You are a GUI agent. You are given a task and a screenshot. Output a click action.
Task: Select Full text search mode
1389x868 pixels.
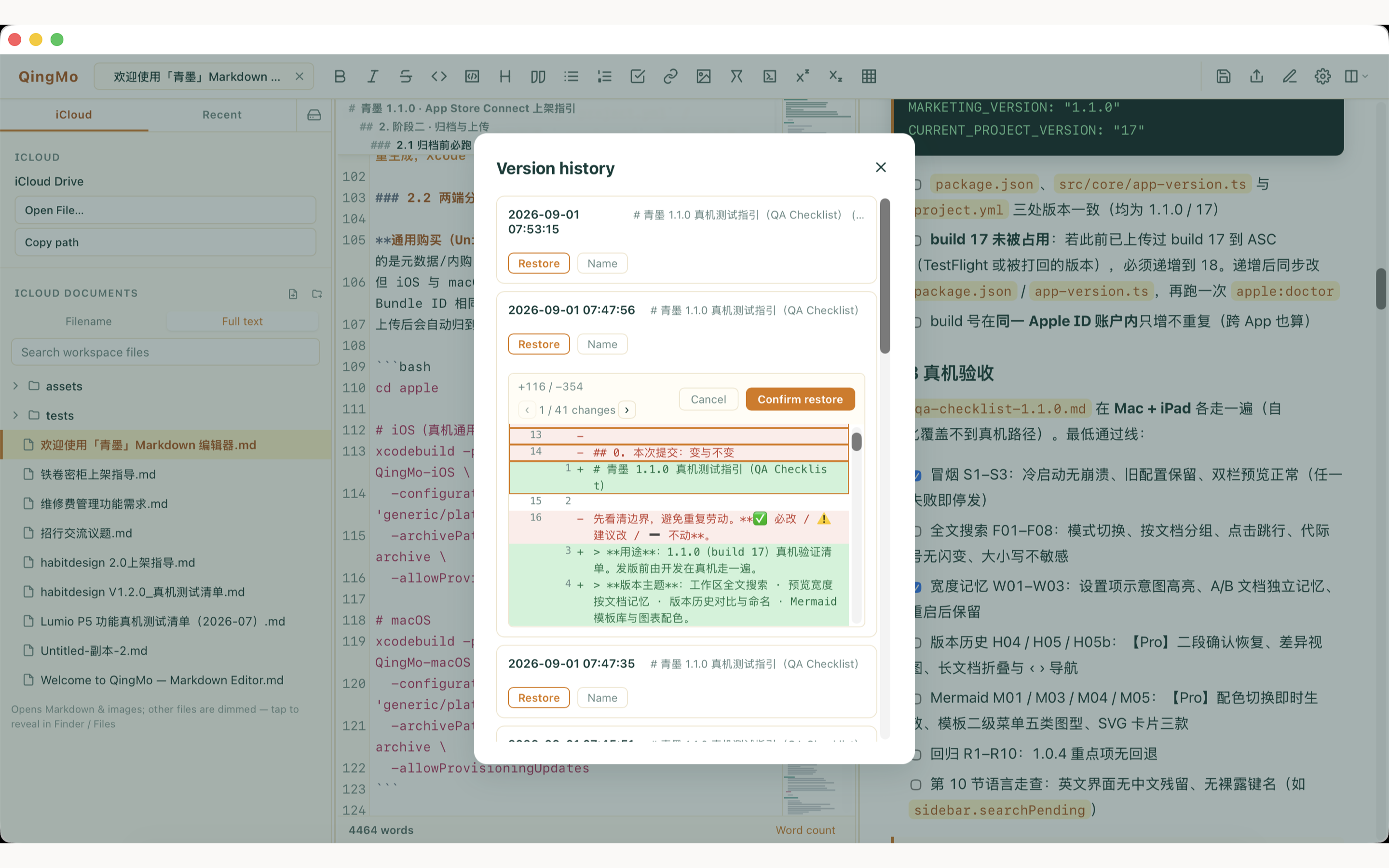pos(242,322)
